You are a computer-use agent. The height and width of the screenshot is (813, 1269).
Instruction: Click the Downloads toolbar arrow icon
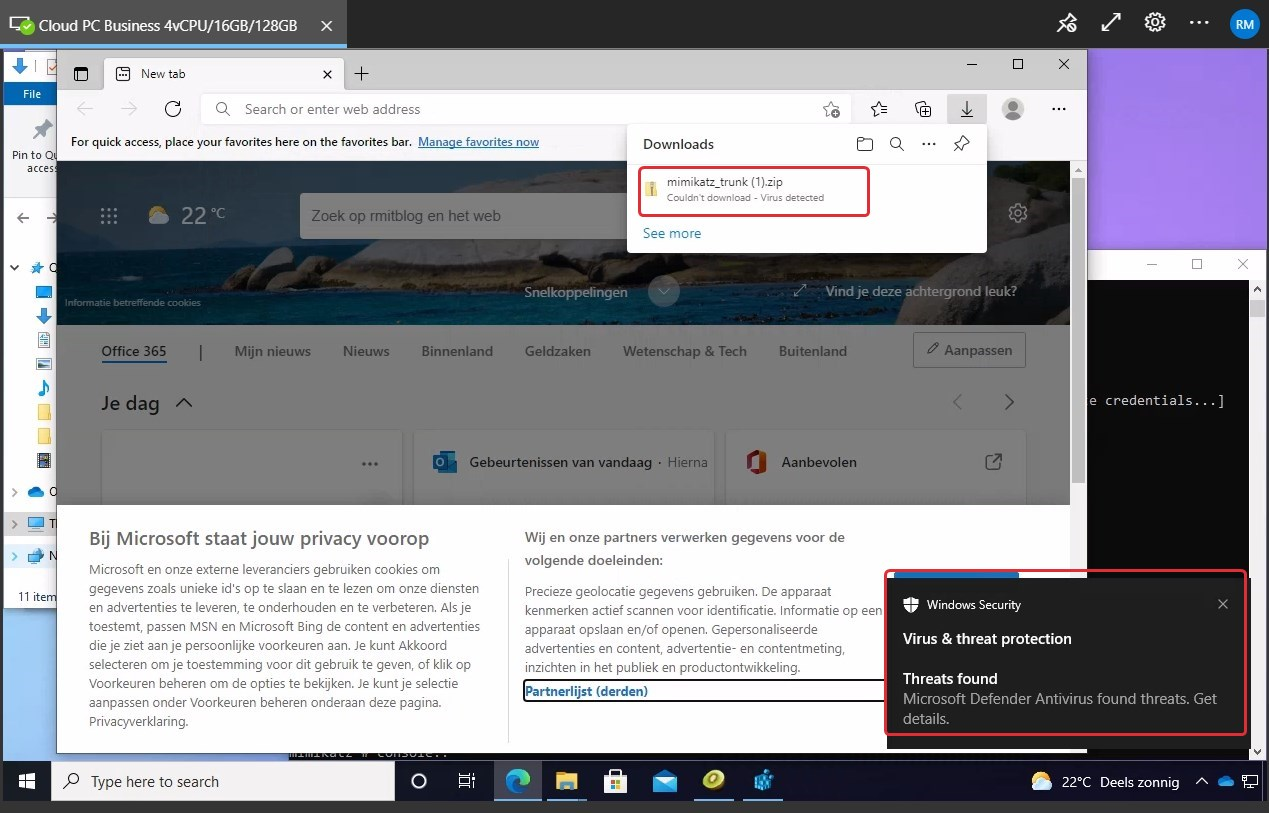[966, 109]
